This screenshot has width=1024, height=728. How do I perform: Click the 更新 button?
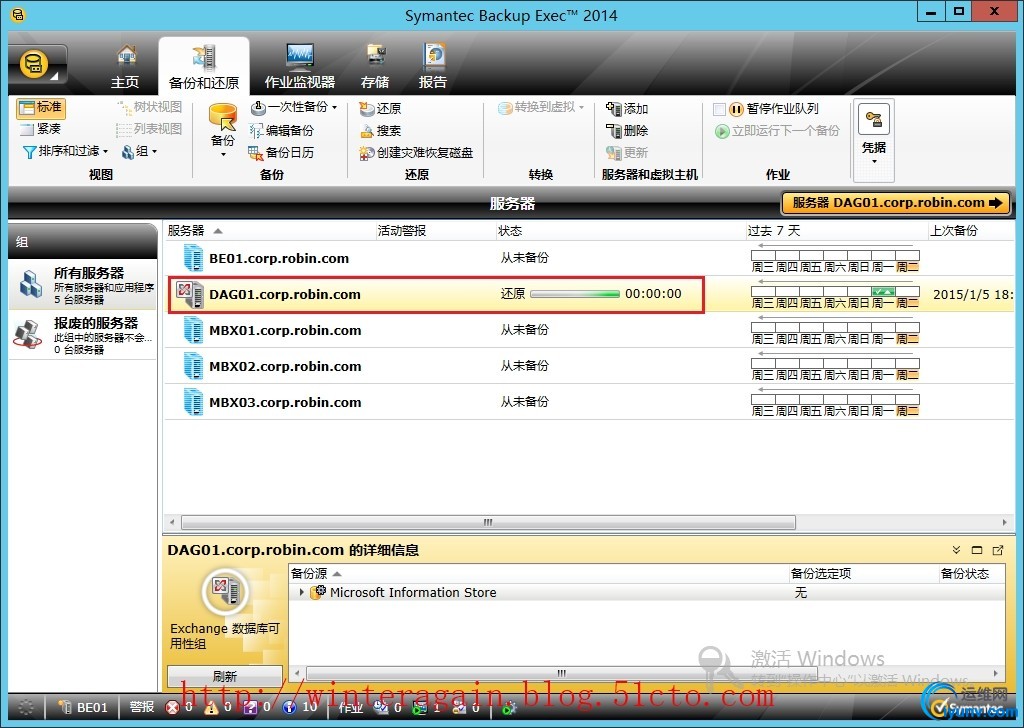point(627,153)
